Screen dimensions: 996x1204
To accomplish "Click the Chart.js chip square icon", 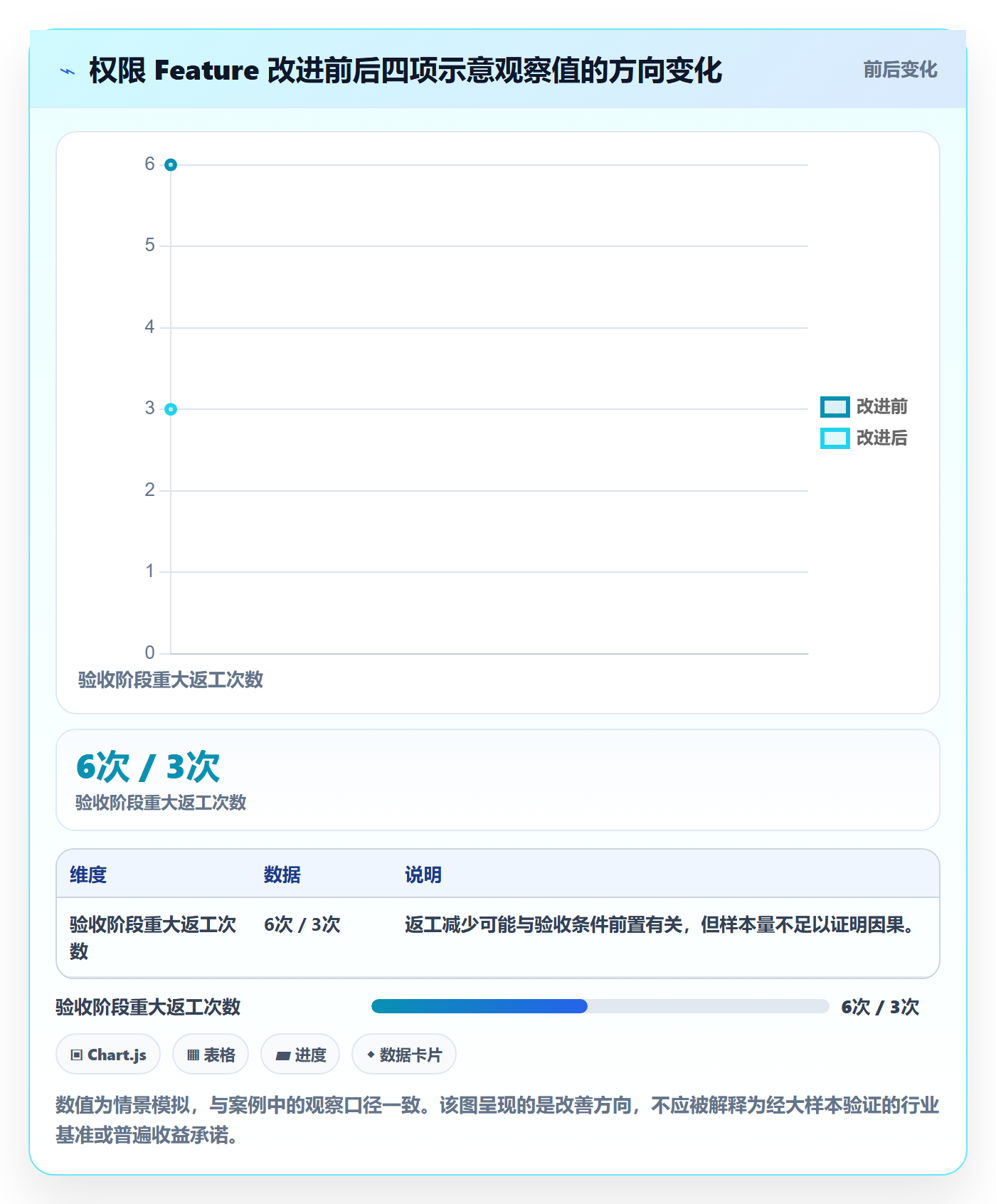I will [77, 1055].
